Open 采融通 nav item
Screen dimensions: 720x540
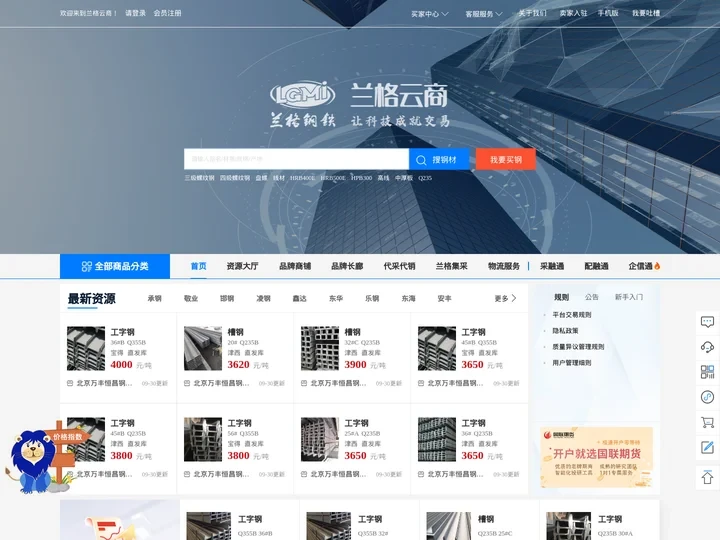click(x=552, y=266)
